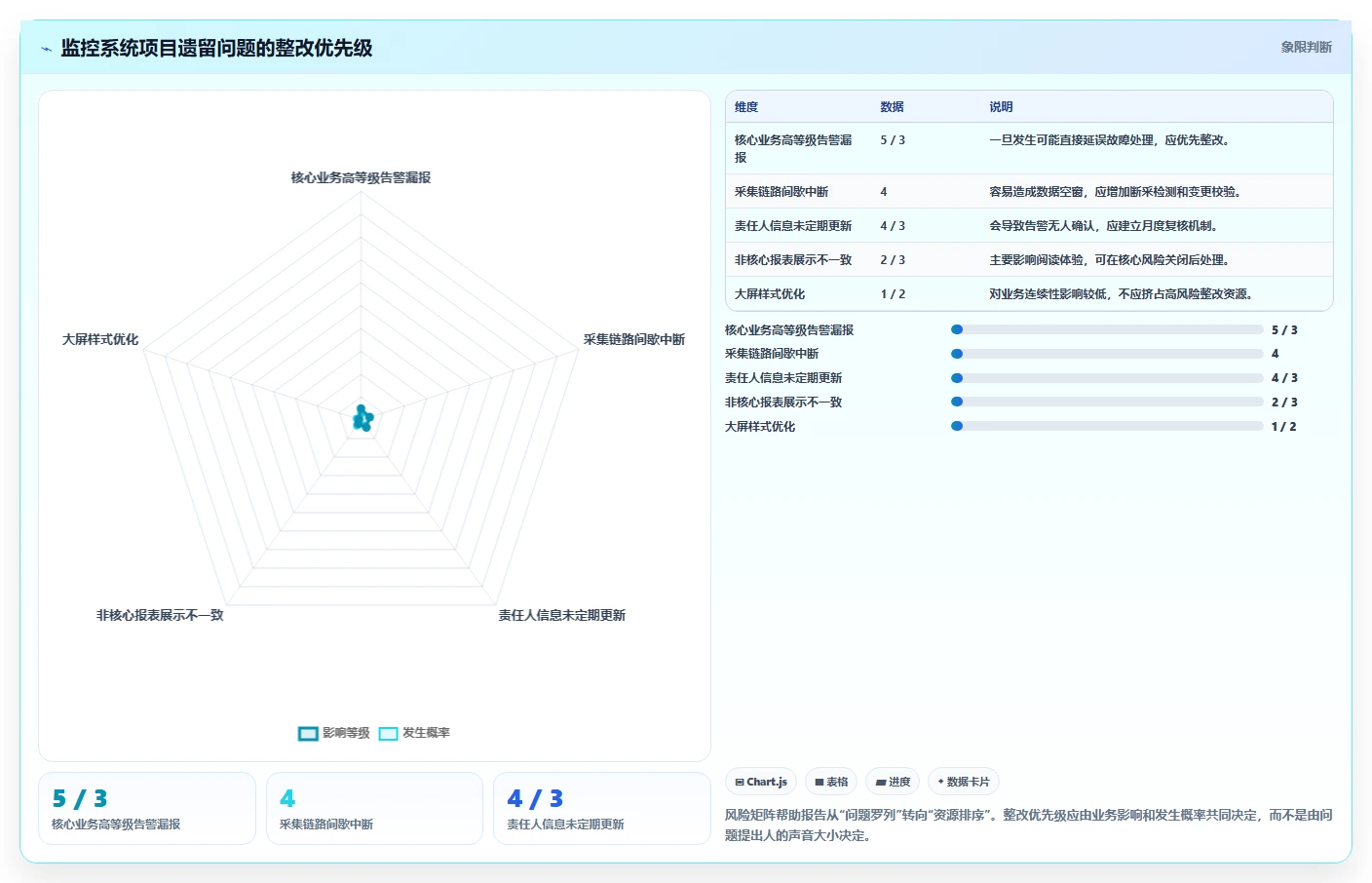Click the 说明 column header
1372x883 pixels.
(x=1001, y=107)
